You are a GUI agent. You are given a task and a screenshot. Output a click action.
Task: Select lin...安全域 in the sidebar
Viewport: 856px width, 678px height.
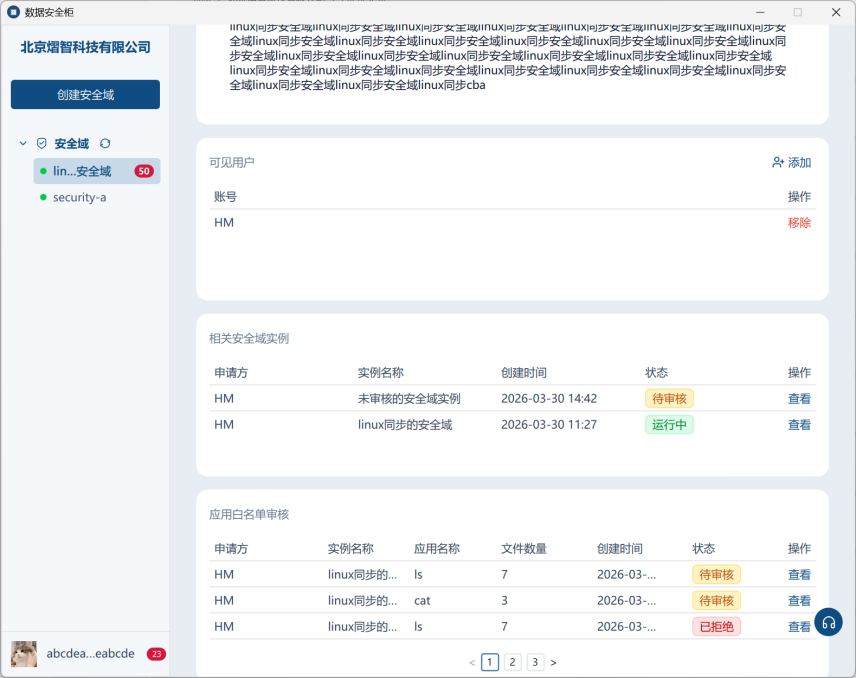(97, 171)
